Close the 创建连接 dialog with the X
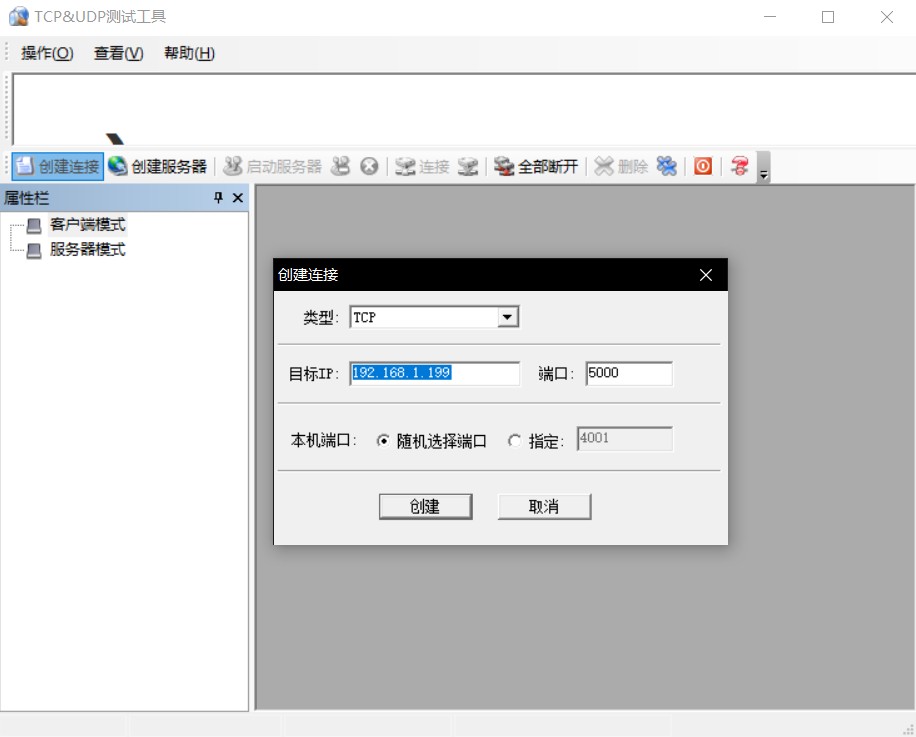This screenshot has width=916, height=737. tap(706, 275)
